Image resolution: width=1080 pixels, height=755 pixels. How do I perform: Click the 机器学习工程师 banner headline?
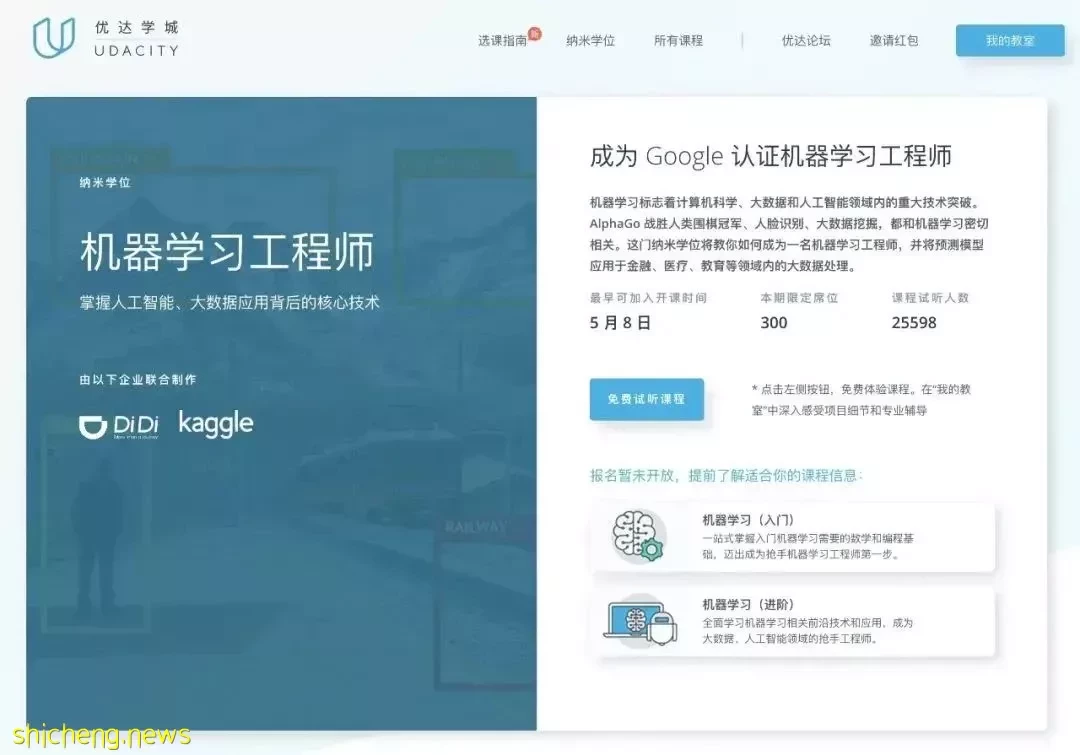[227, 251]
